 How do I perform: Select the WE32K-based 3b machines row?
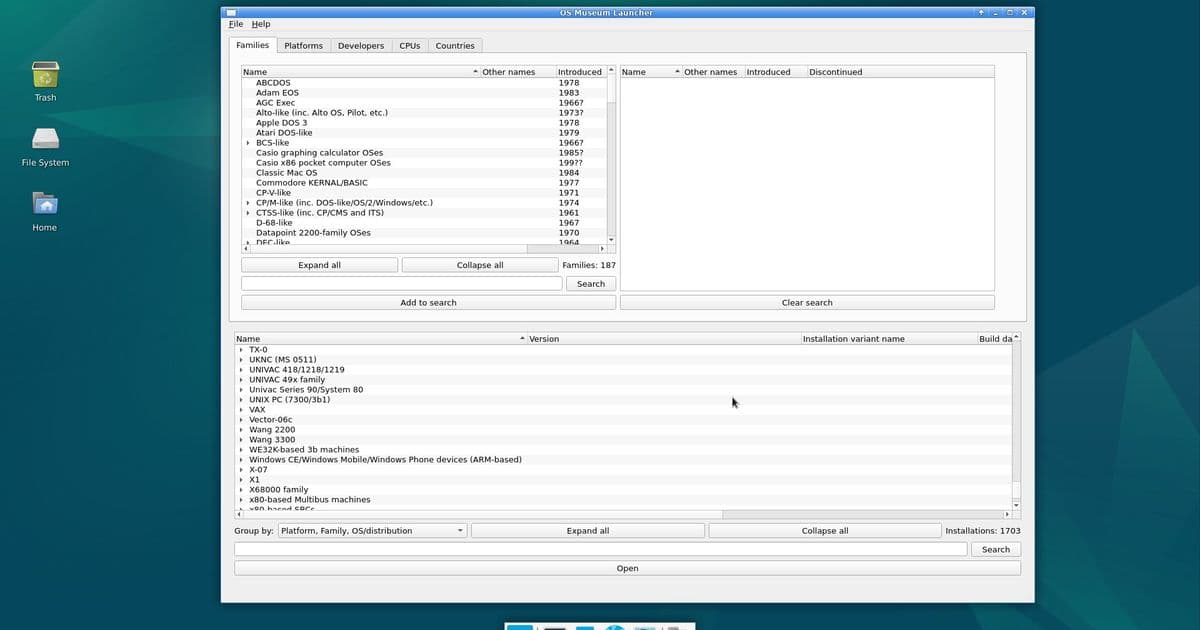pyautogui.click(x=623, y=450)
